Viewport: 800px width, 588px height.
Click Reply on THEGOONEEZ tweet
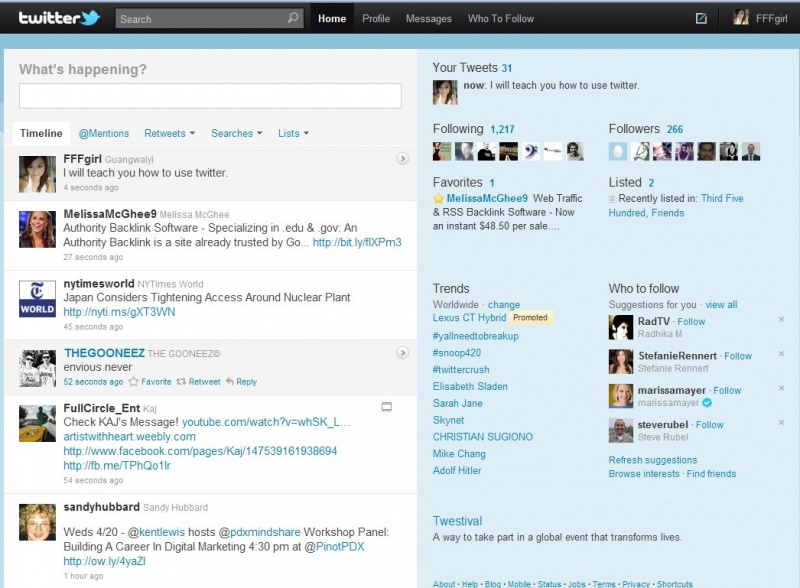click(x=241, y=381)
